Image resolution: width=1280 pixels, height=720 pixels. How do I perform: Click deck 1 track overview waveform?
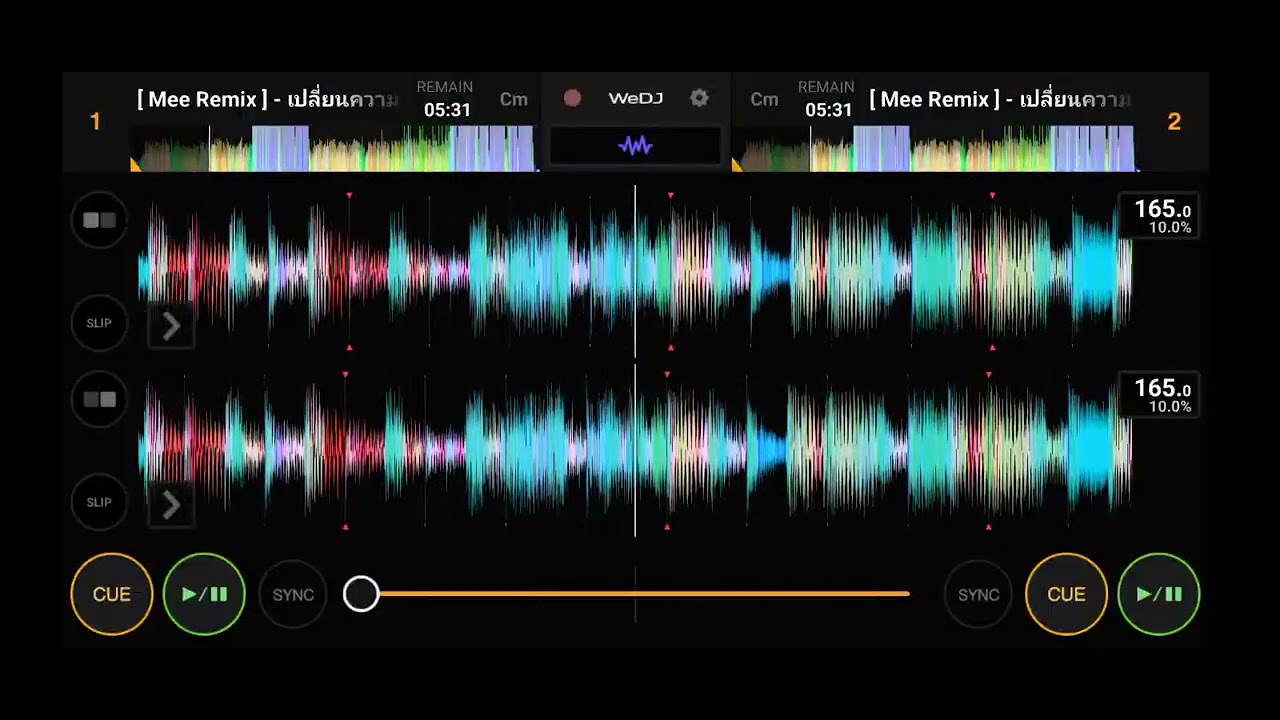[334, 149]
